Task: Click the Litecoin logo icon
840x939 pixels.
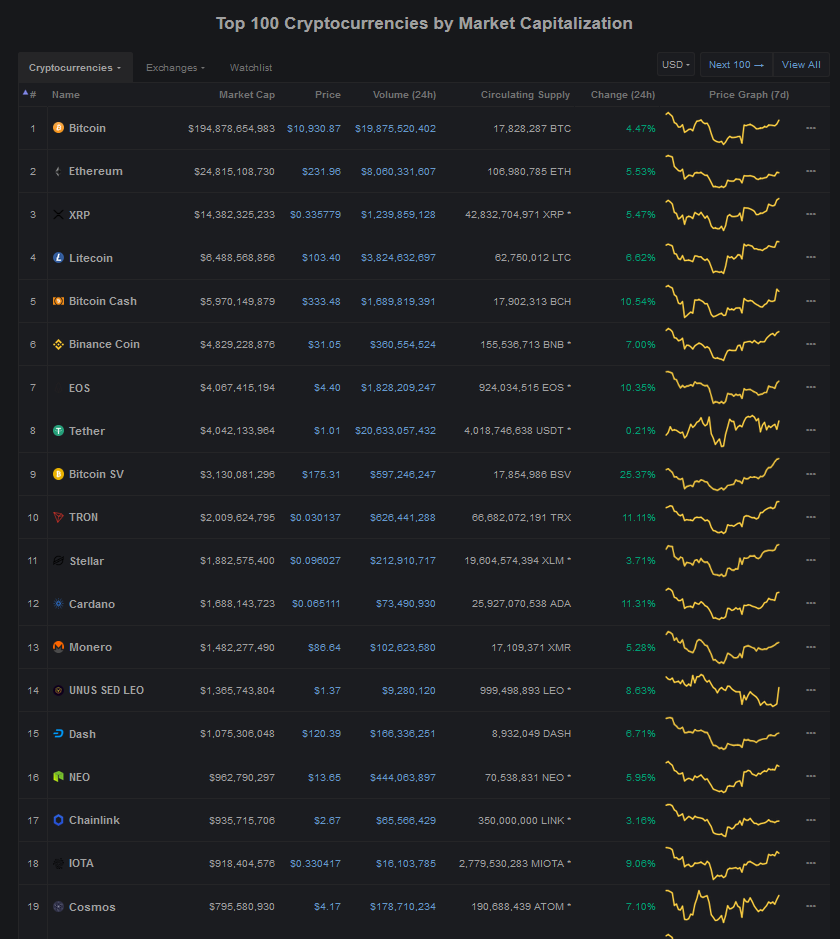Action: [58, 258]
